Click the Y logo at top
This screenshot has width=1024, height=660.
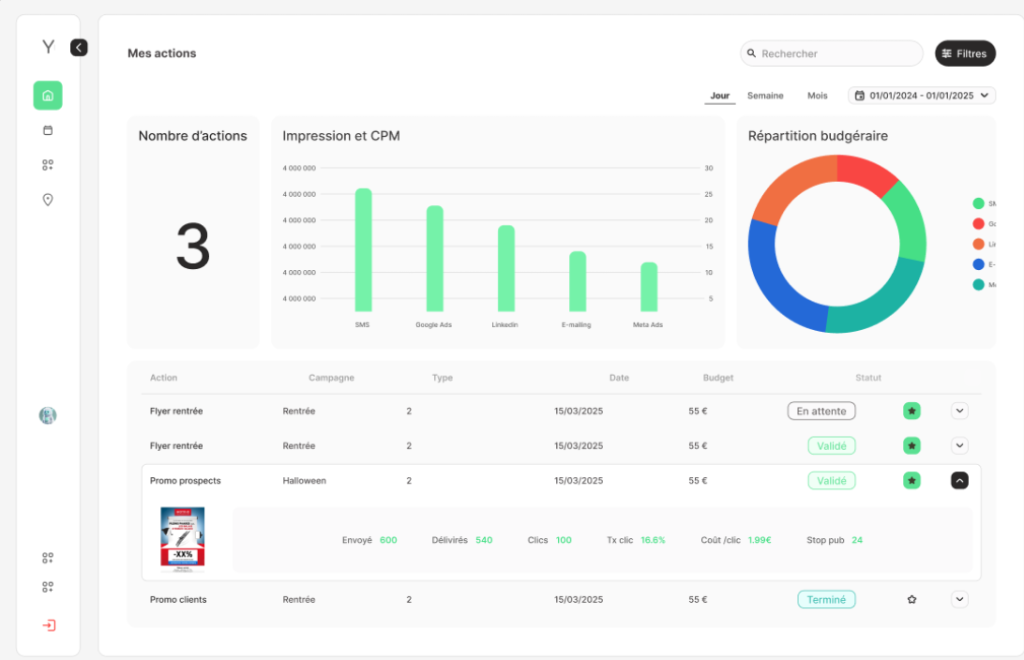coord(48,47)
